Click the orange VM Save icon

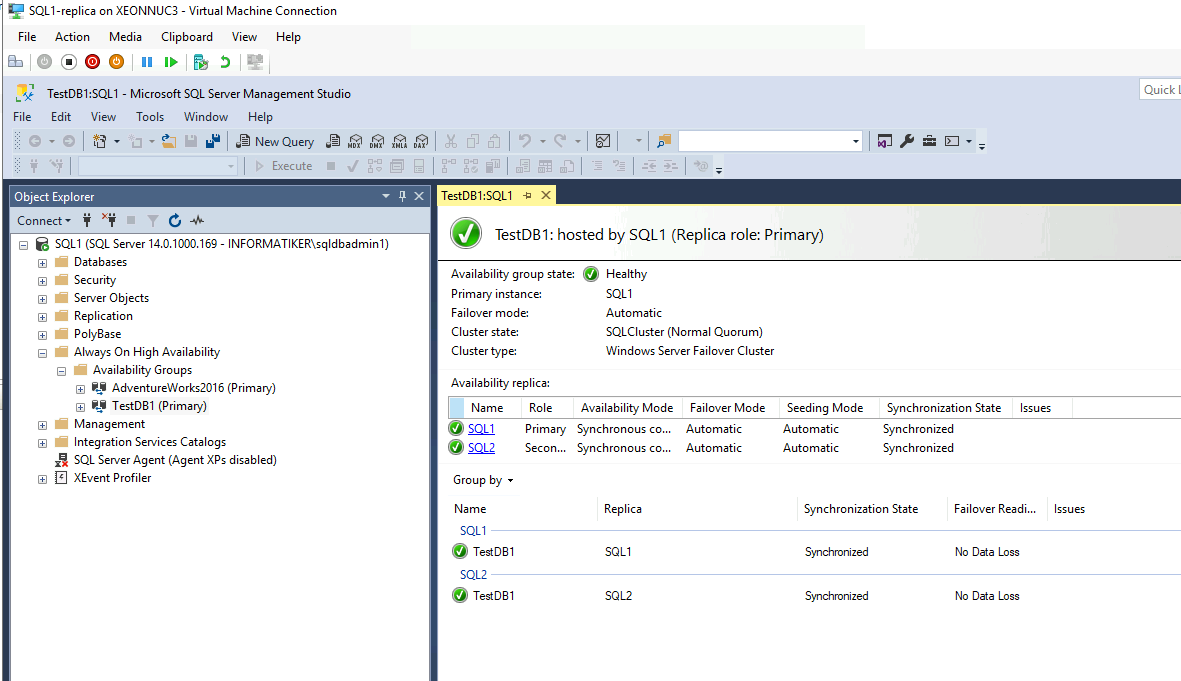click(117, 62)
